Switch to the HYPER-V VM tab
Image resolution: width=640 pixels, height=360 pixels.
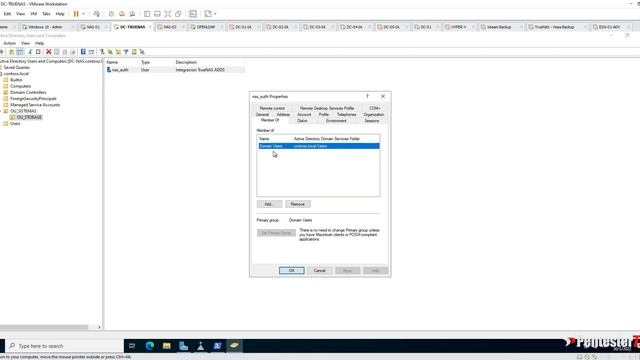tap(458, 27)
